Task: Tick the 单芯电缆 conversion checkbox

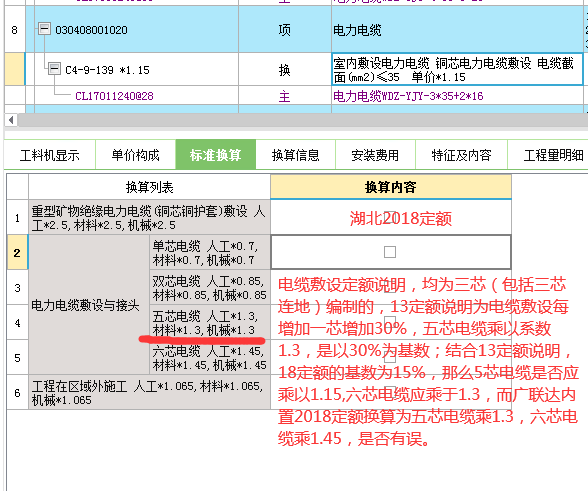Action: pos(390,252)
